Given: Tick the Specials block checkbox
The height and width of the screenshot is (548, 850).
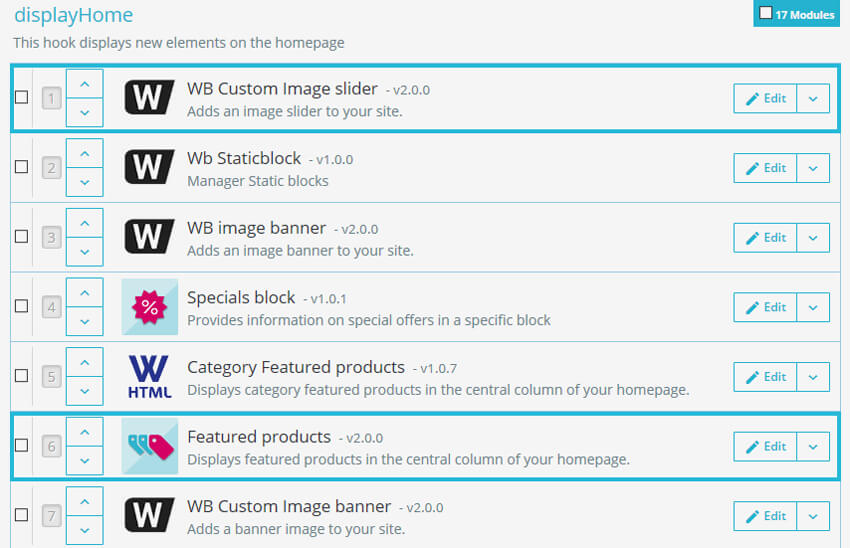Looking at the screenshot, I should pyautogui.click(x=22, y=307).
